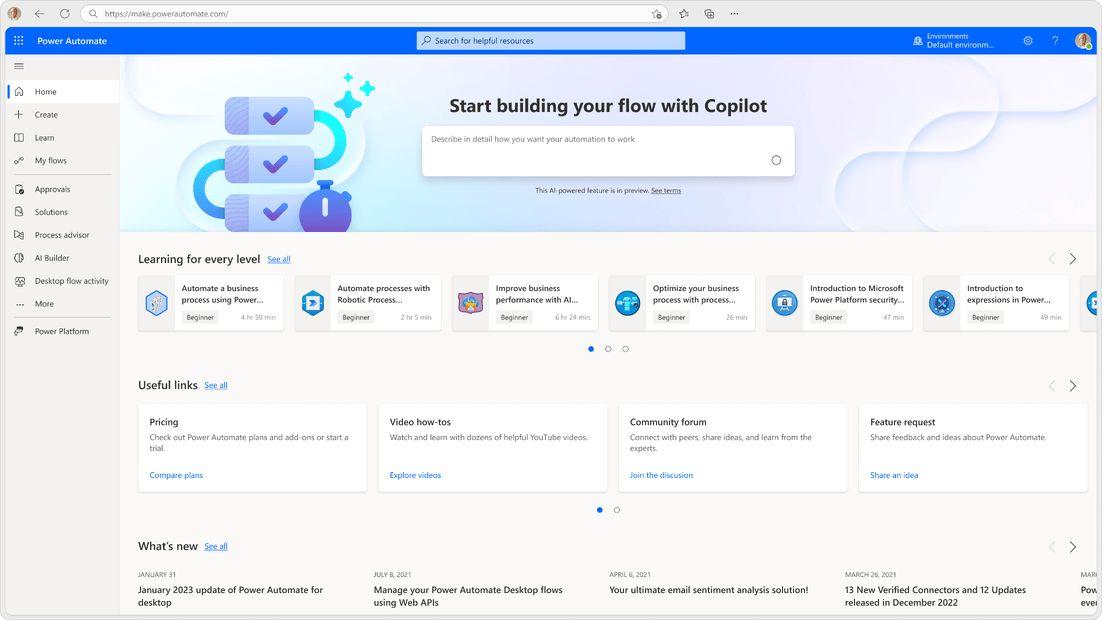Screen dimensions: 1102x620
Task: Open Introduction to Microsoft Power Platform security card
Action: [x=839, y=303]
